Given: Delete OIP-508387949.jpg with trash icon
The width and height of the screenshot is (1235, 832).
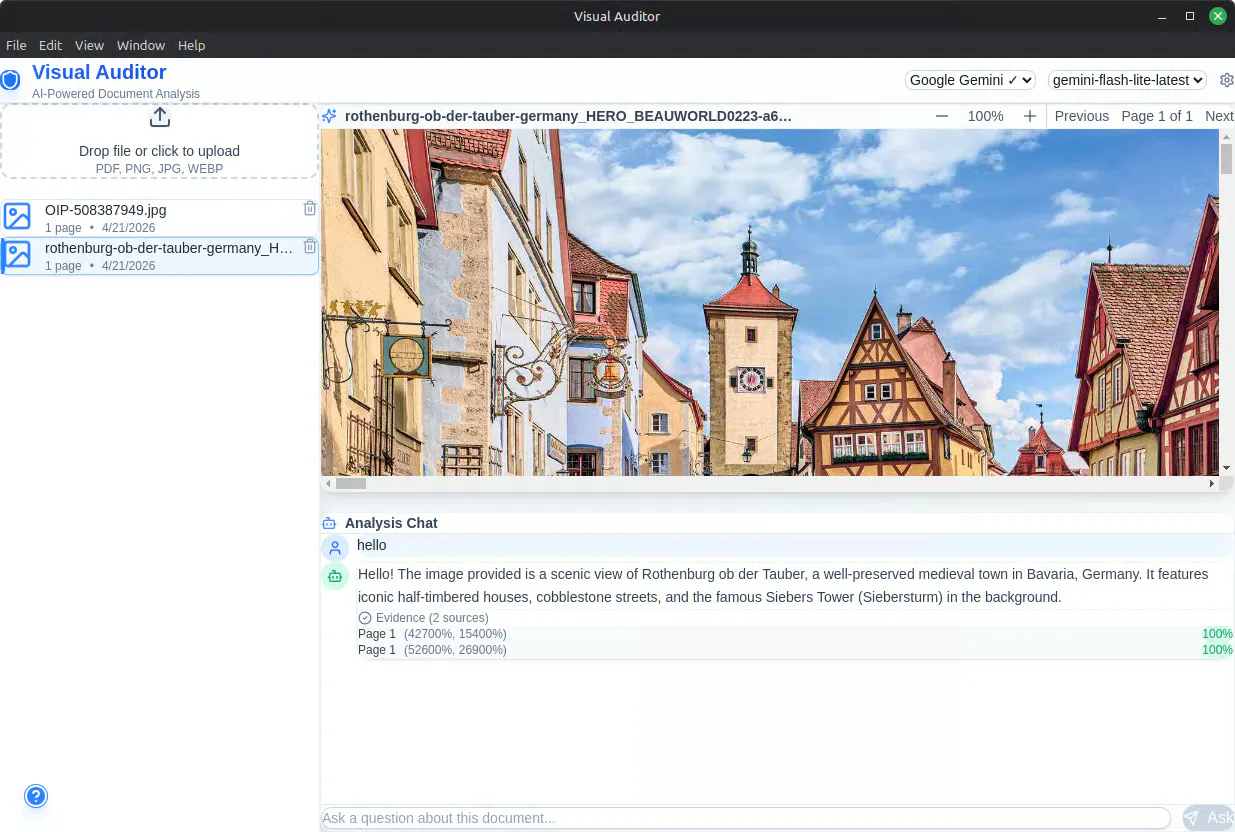Looking at the screenshot, I should click(x=310, y=208).
